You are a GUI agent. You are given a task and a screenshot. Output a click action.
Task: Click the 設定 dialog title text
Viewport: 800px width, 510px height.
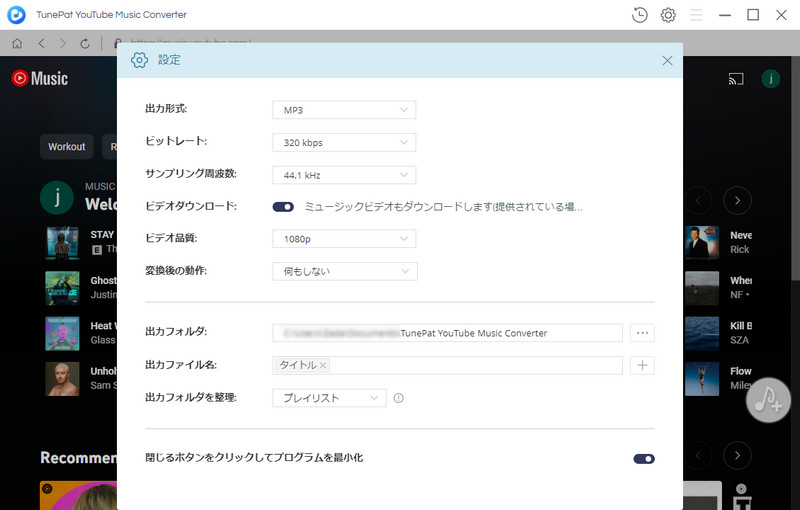169,60
